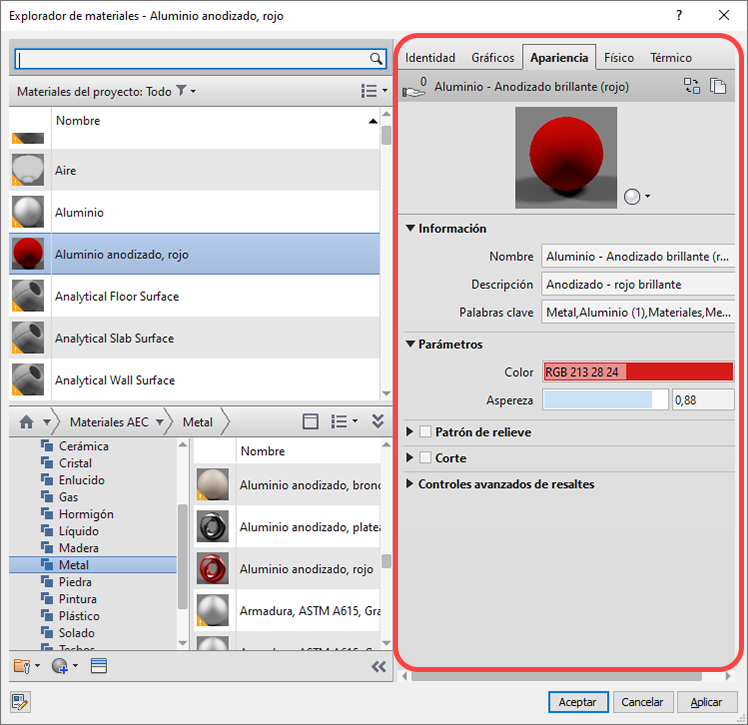Click the material preview sphere image
The height and width of the screenshot is (725, 748).
pyautogui.click(x=566, y=157)
